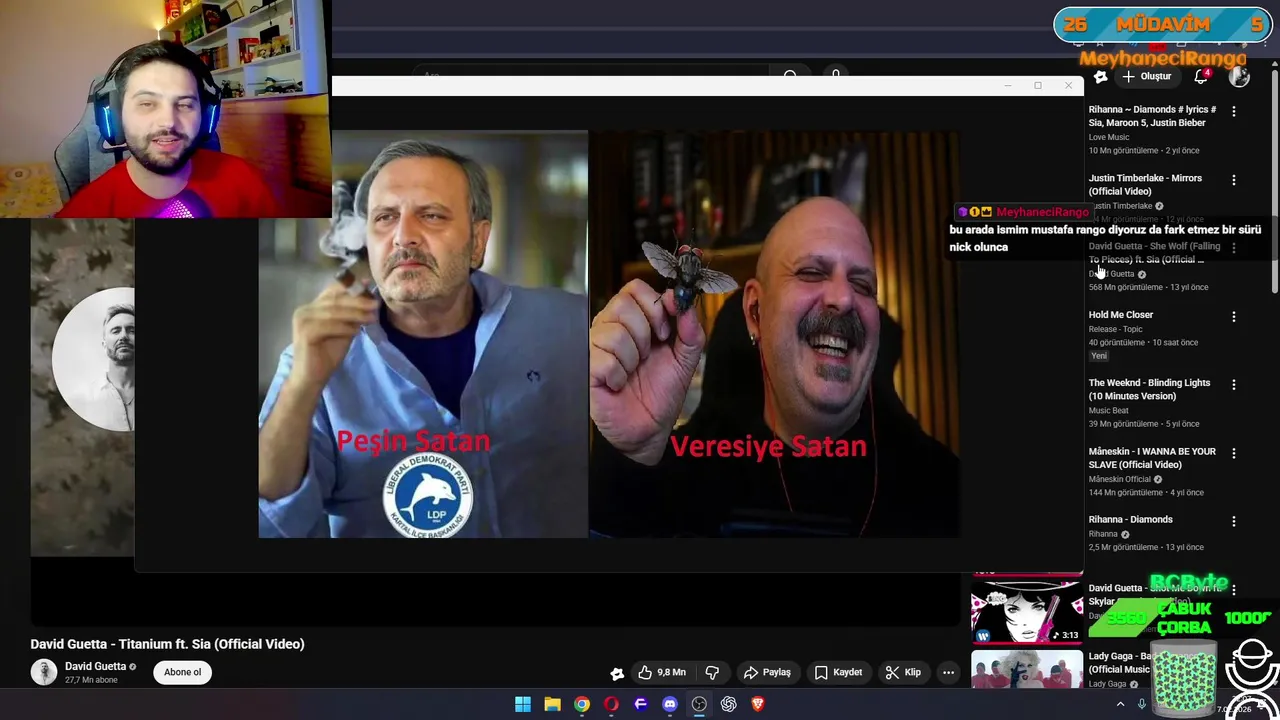Click the Lady Gaga video thumbnail

(1026, 669)
